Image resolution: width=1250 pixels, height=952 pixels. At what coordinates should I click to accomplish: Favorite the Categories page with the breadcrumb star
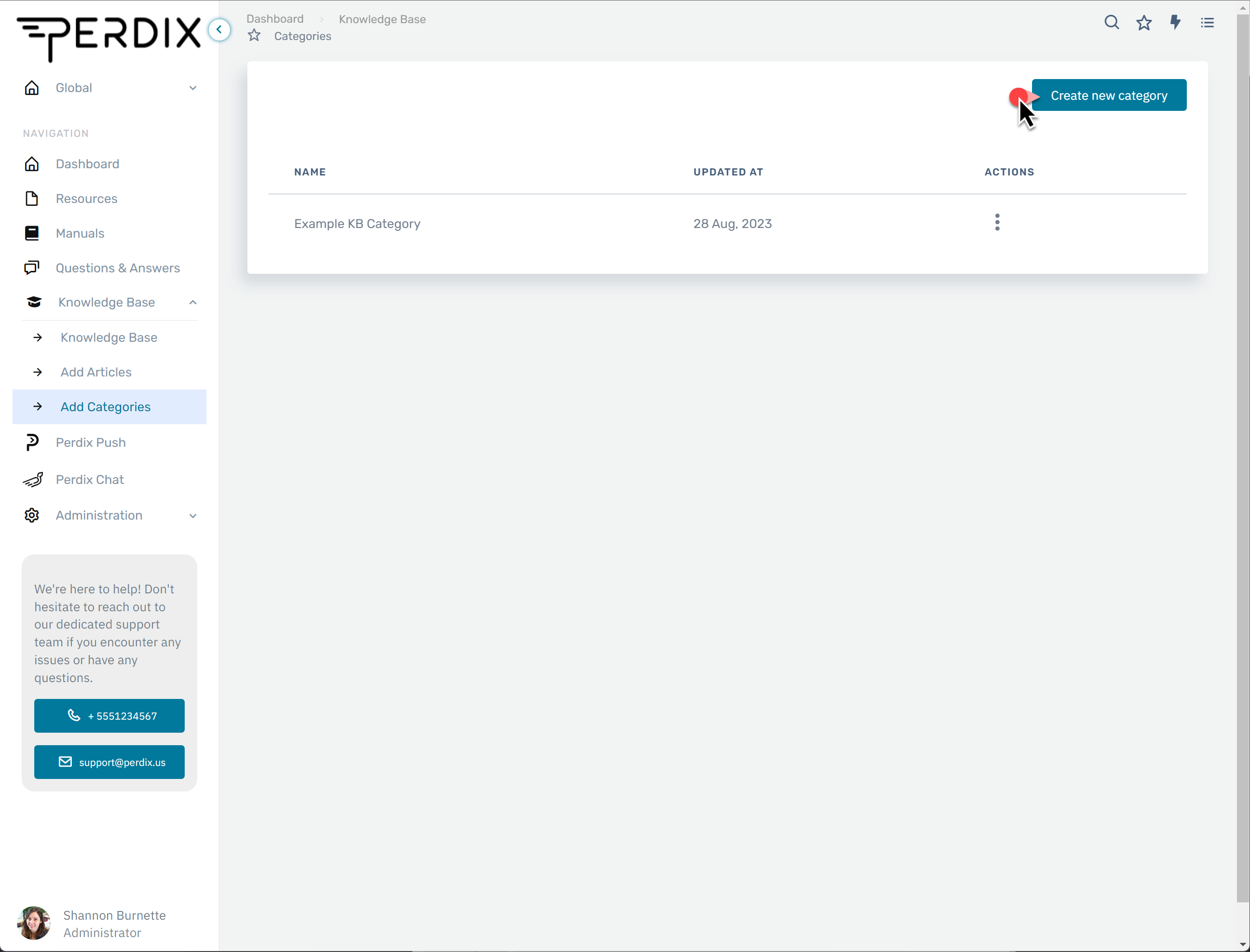click(x=254, y=36)
